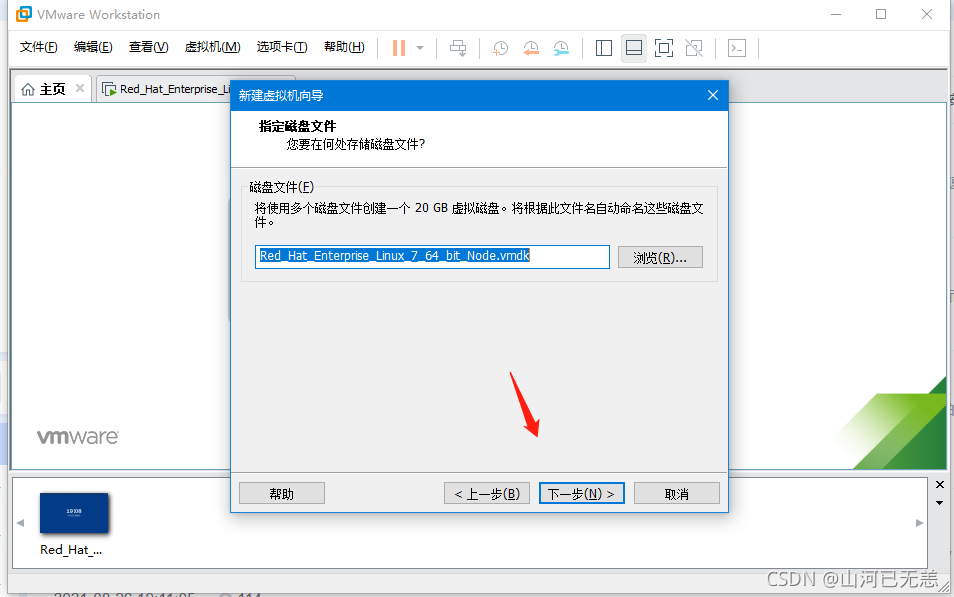954x597 pixels.
Task: Open the 虚拟机(M) menu
Action: [212, 47]
